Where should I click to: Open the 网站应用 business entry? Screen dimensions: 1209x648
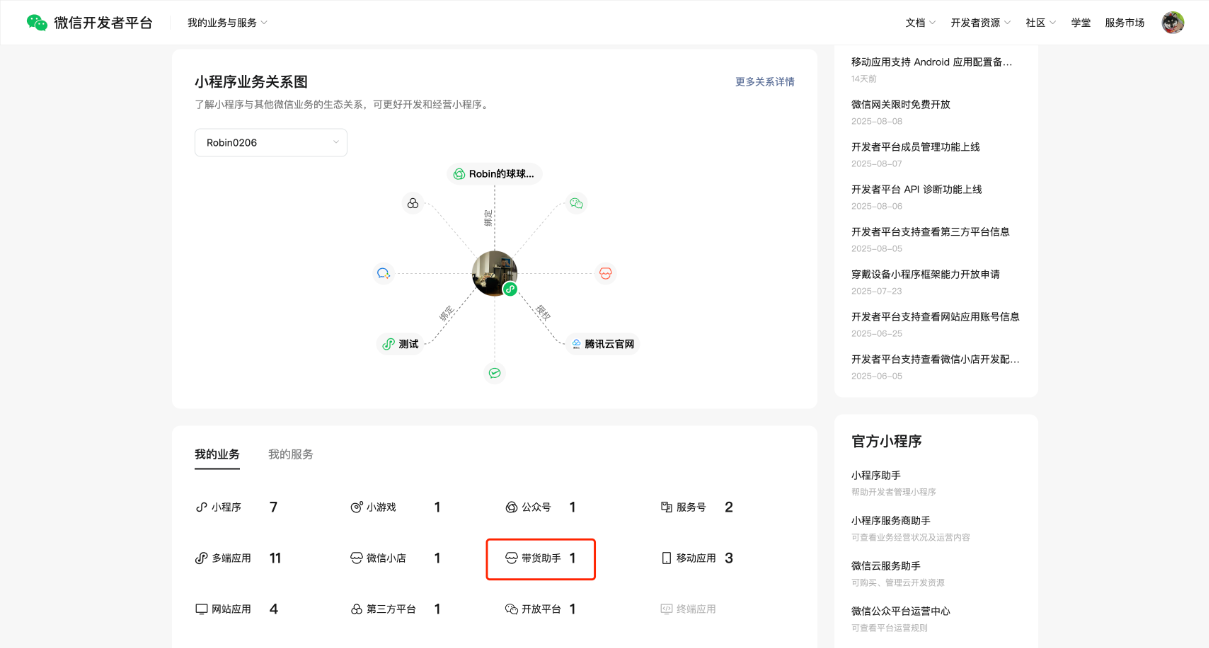[x=230, y=609]
